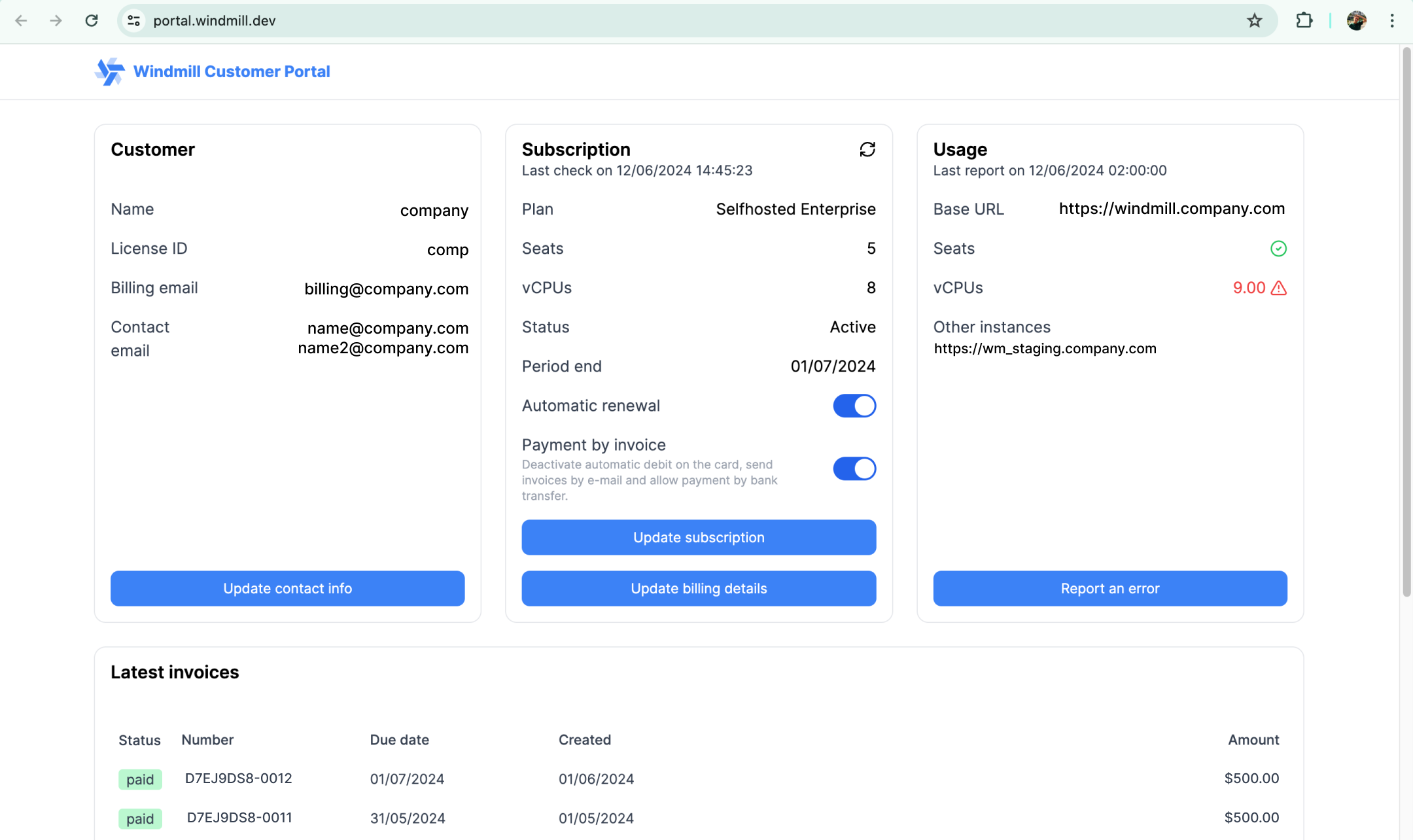Open the Windmill Customer Portal title link
This screenshot has height=840, width=1413.
tap(232, 71)
